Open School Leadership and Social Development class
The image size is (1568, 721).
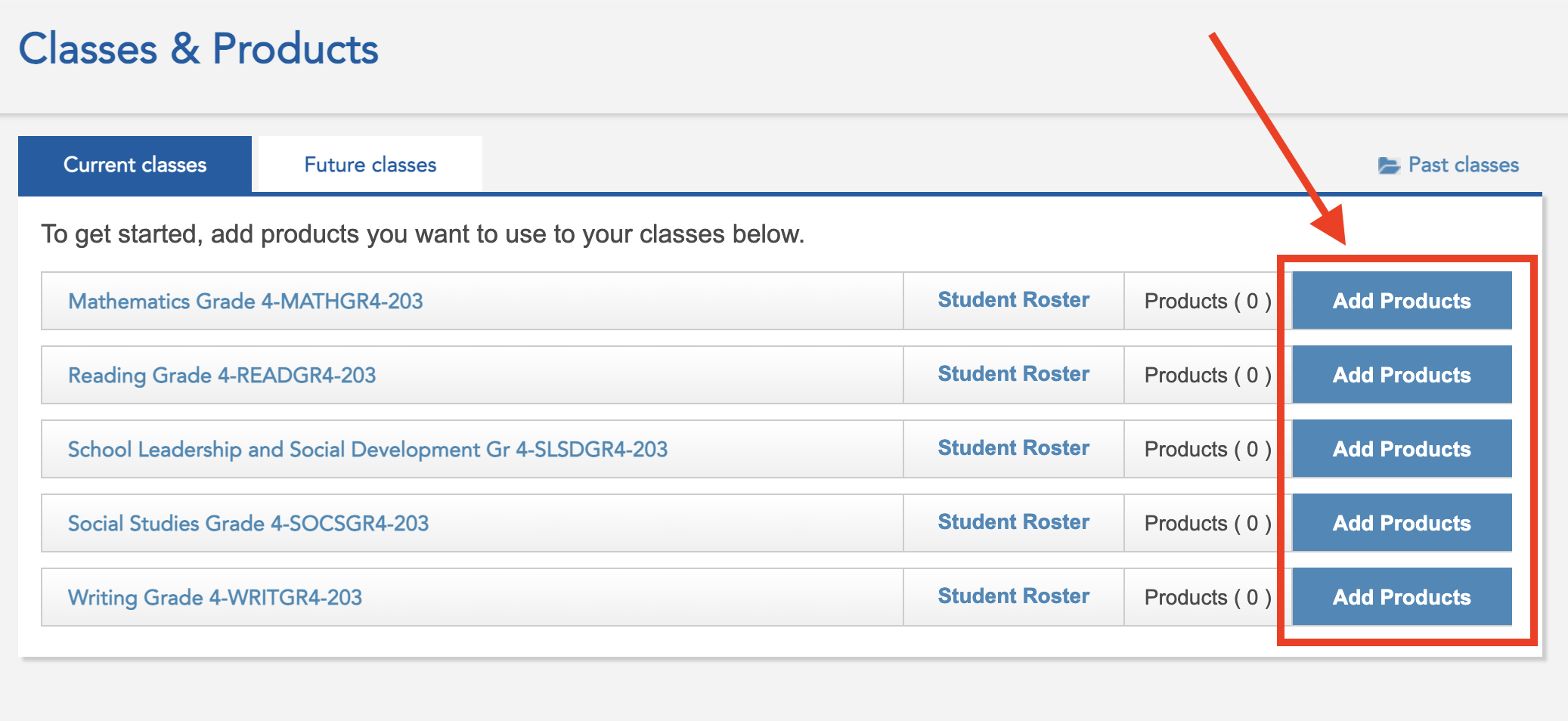pyautogui.click(x=367, y=449)
